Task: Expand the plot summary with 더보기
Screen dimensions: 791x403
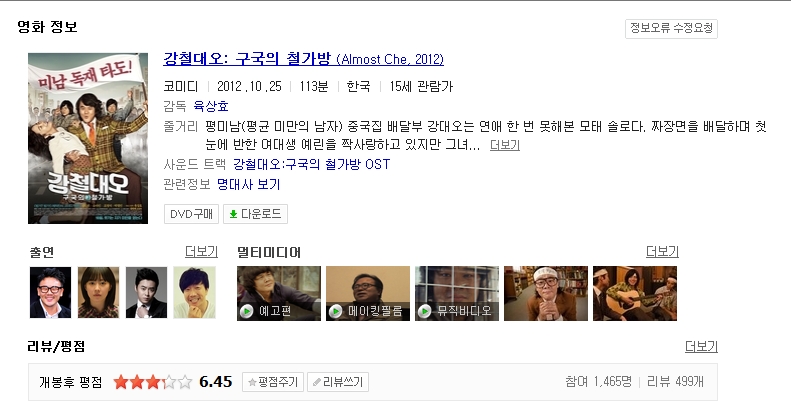Action: pyautogui.click(x=504, y=145)
